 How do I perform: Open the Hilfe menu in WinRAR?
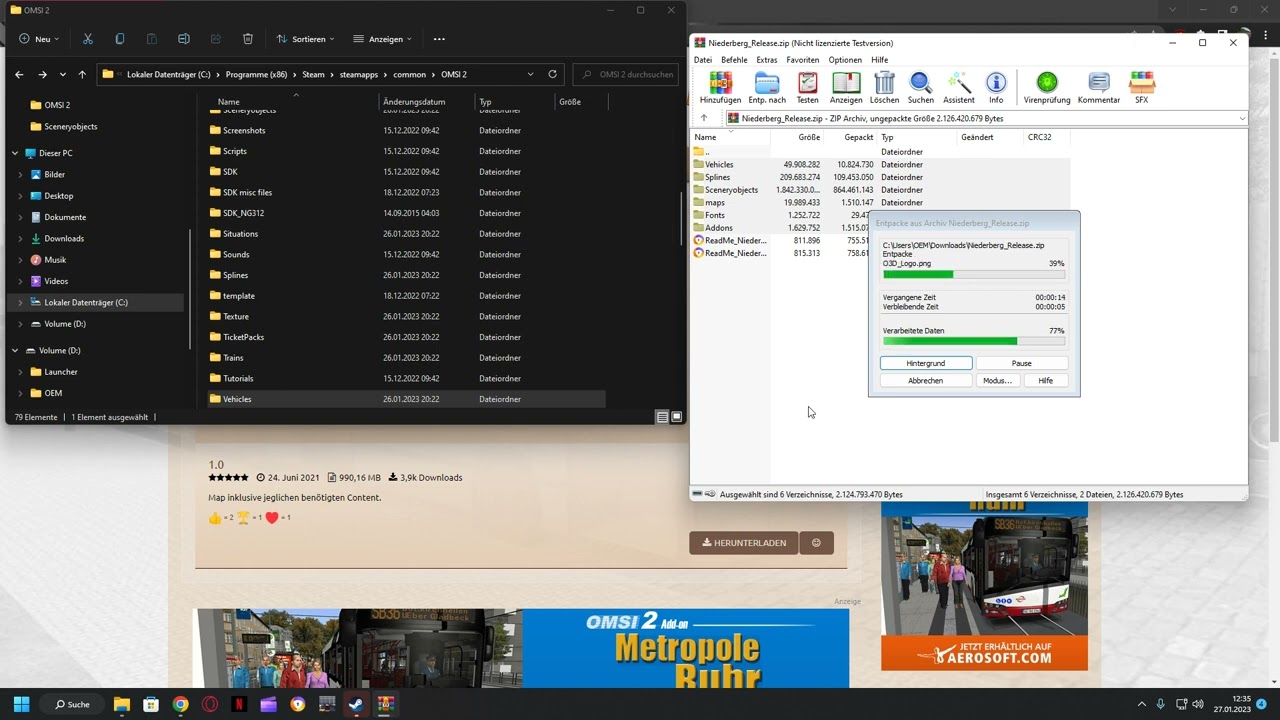point(880,60)
